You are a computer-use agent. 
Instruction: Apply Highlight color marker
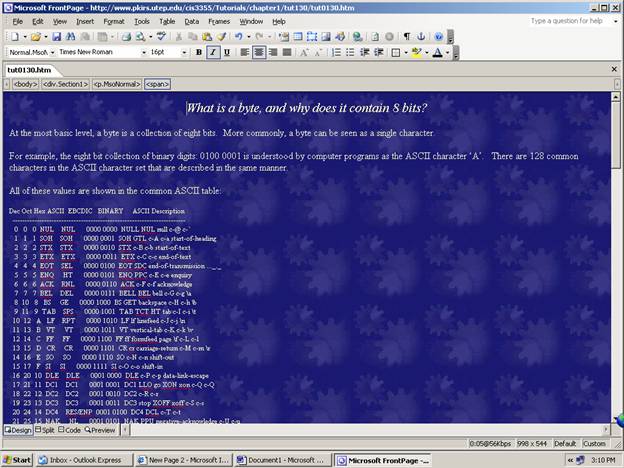pyautogui.click(x=417, y=53)
